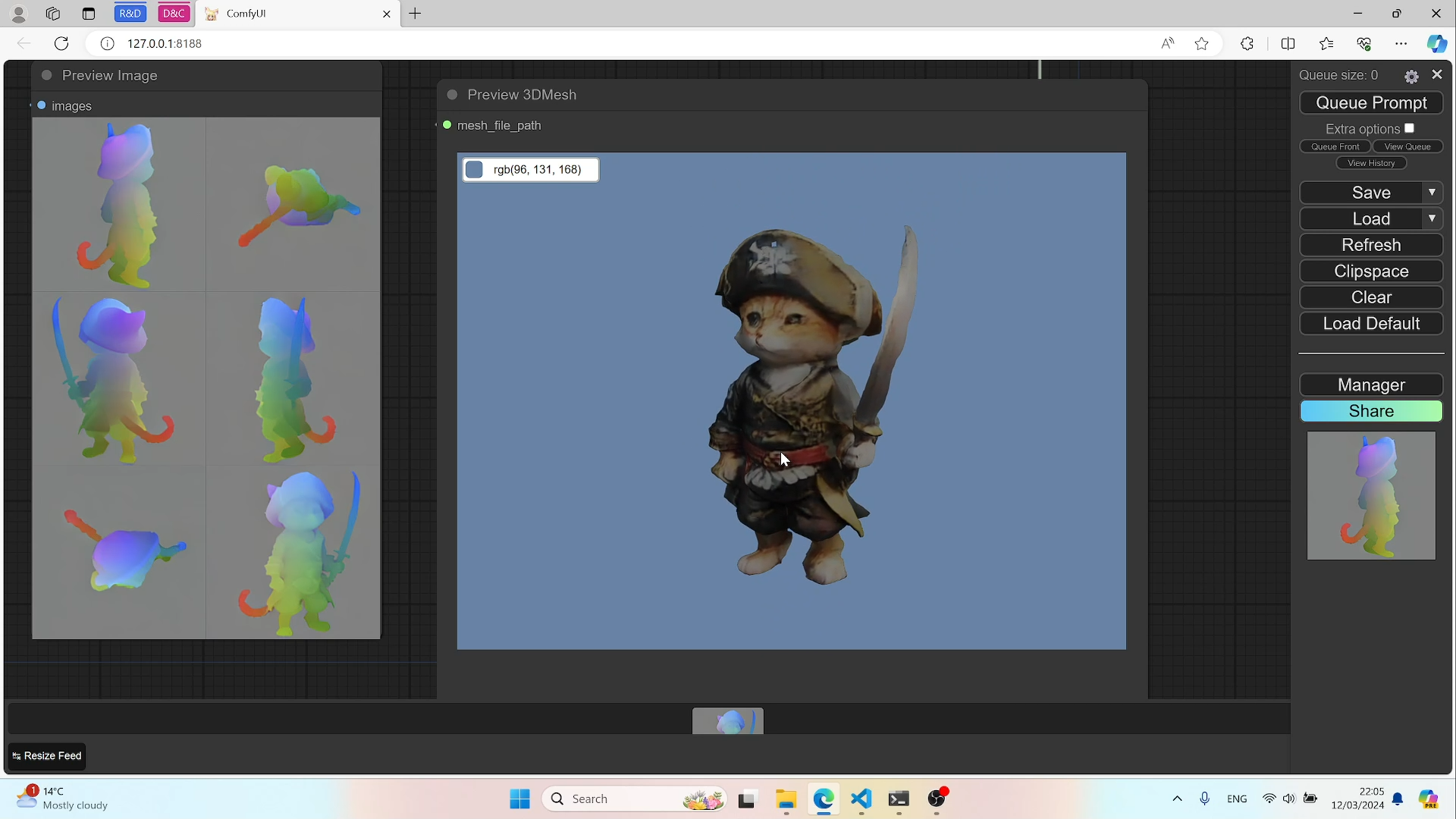The image size is (1456, 819).
Task: Click the Load Default button
Action: tap(1371, 324)
